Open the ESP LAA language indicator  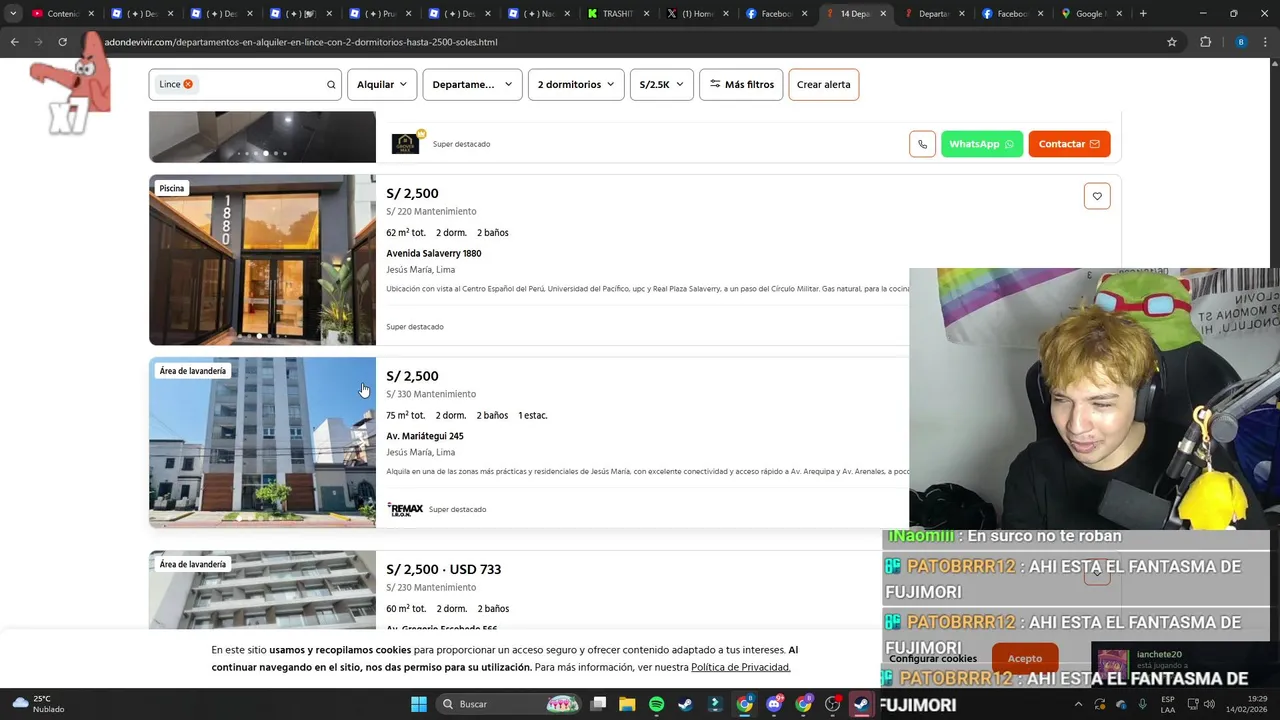click(1168, 704)
